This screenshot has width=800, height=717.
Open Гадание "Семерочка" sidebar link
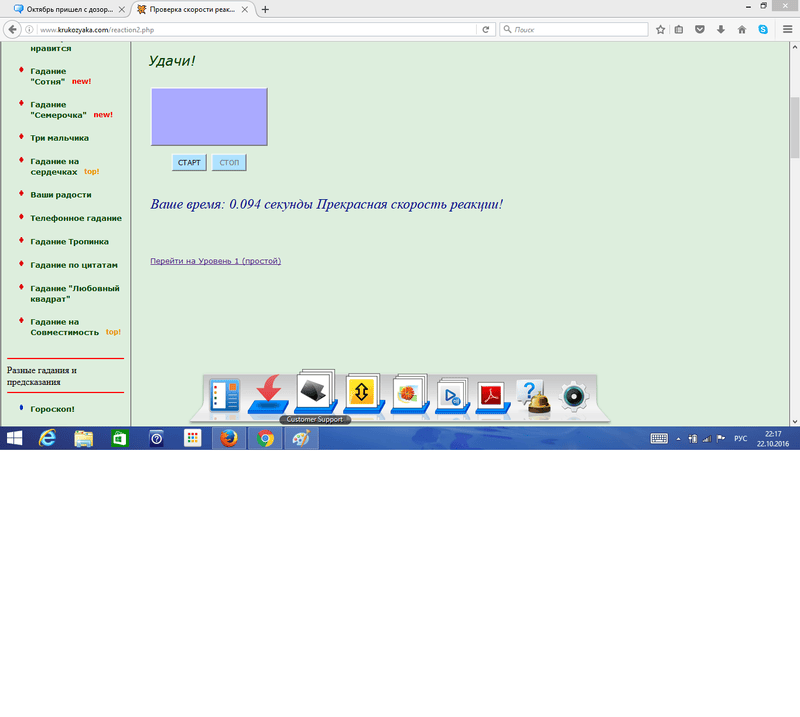[58, 110]
